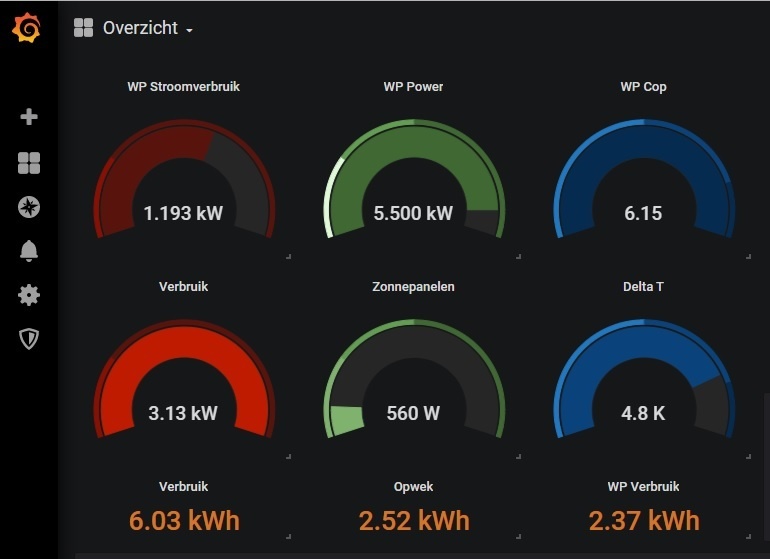Click the Zonnepanelen panel title

point(413,286)
